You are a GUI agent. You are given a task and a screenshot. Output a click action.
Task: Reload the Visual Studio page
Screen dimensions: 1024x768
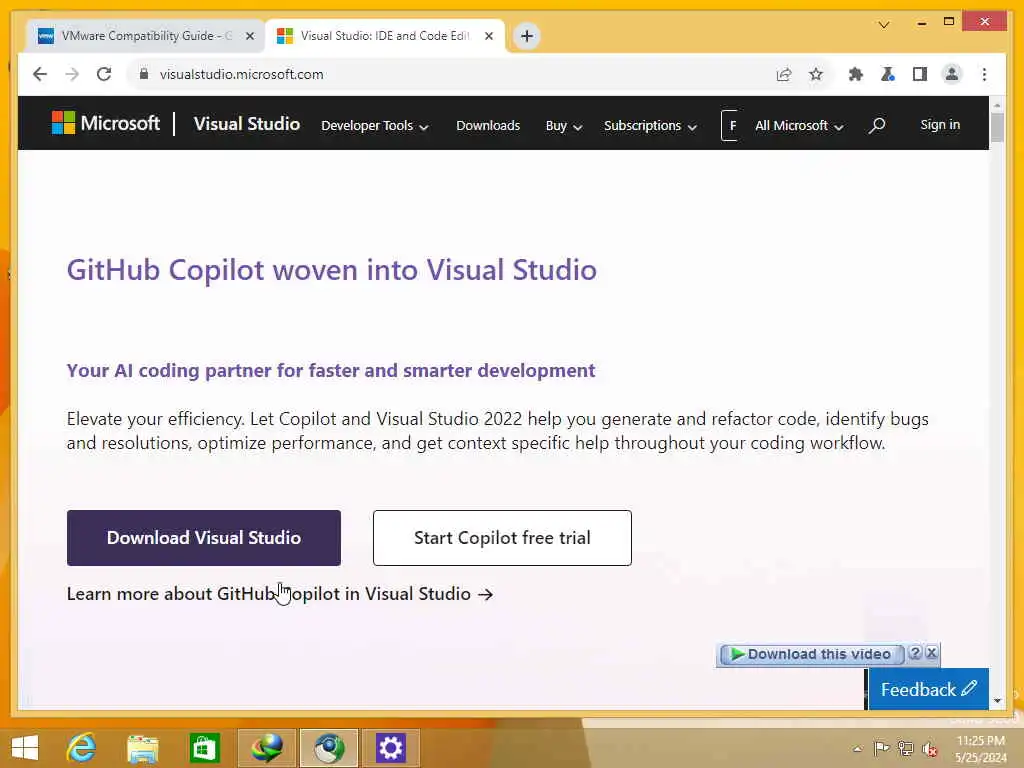(x=104, y=74)
